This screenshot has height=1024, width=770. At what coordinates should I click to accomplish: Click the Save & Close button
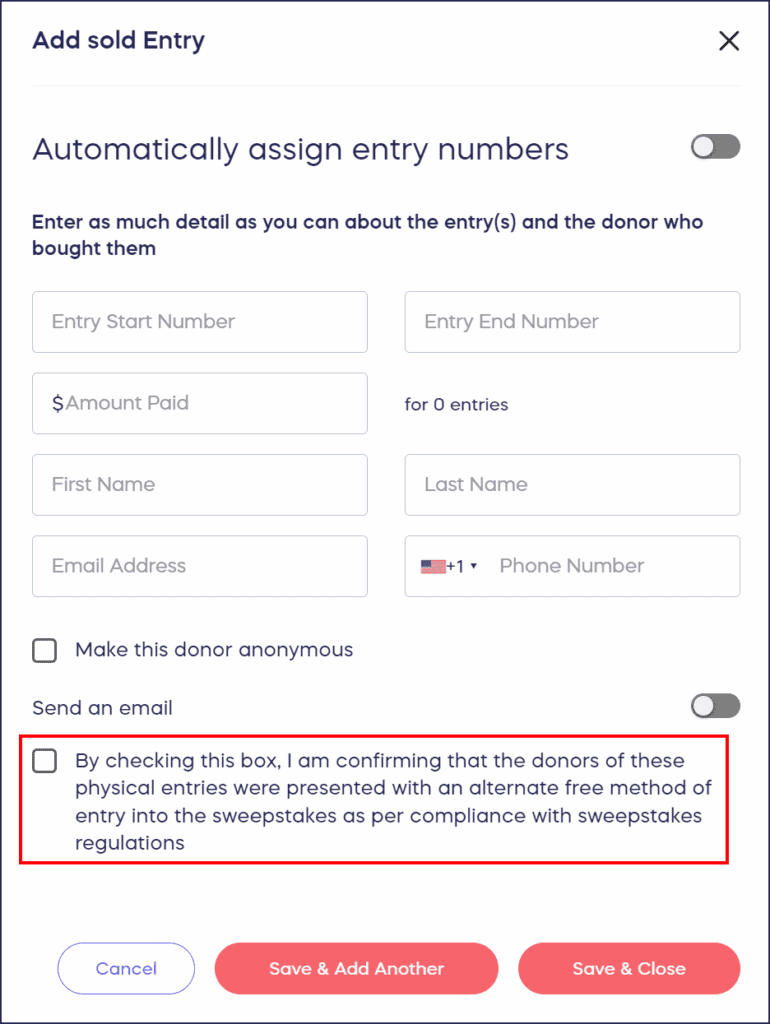(629, 968)
